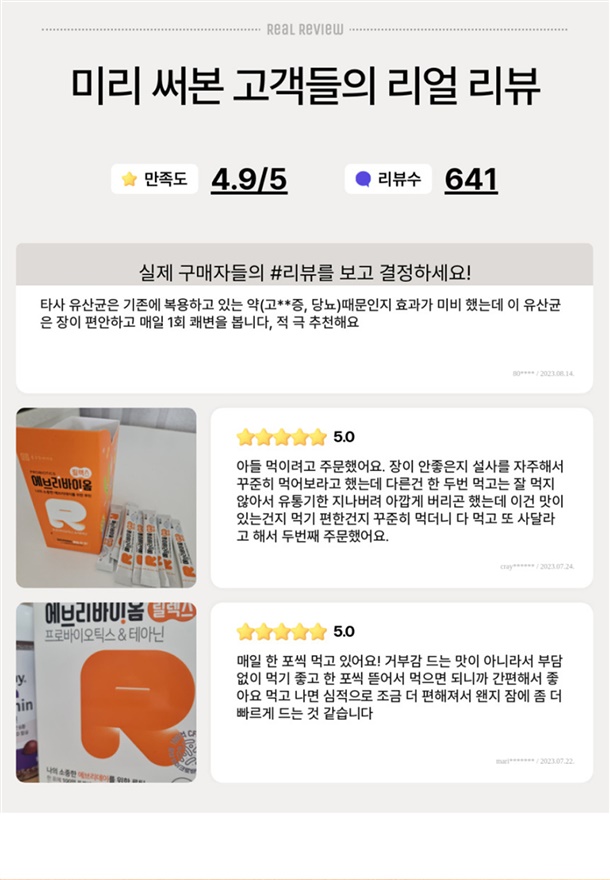Image resolution: width=610 pixels, height=880 pixels.
Task: Click the purple speech bubble review icon
Action: pyautogui.click(x=363, y=179)
